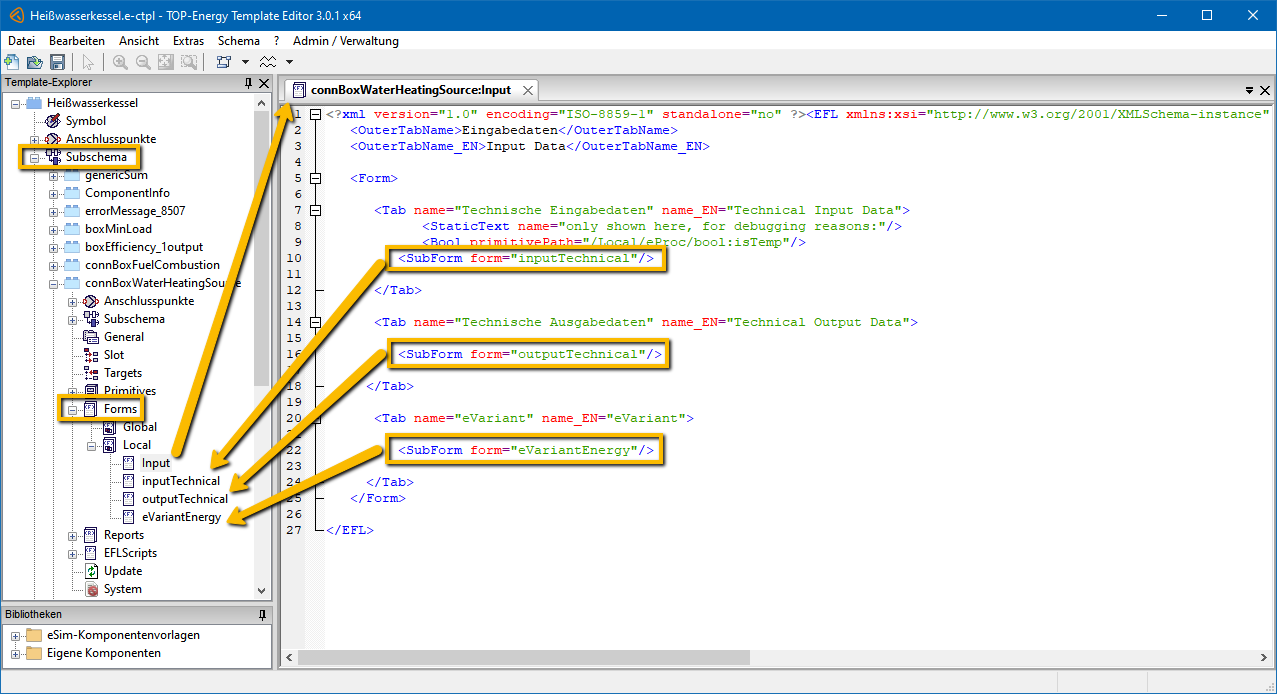Click the Reports node icon in tree
1277x694 pixels.
pyautogui.click(x=92, y=535)
